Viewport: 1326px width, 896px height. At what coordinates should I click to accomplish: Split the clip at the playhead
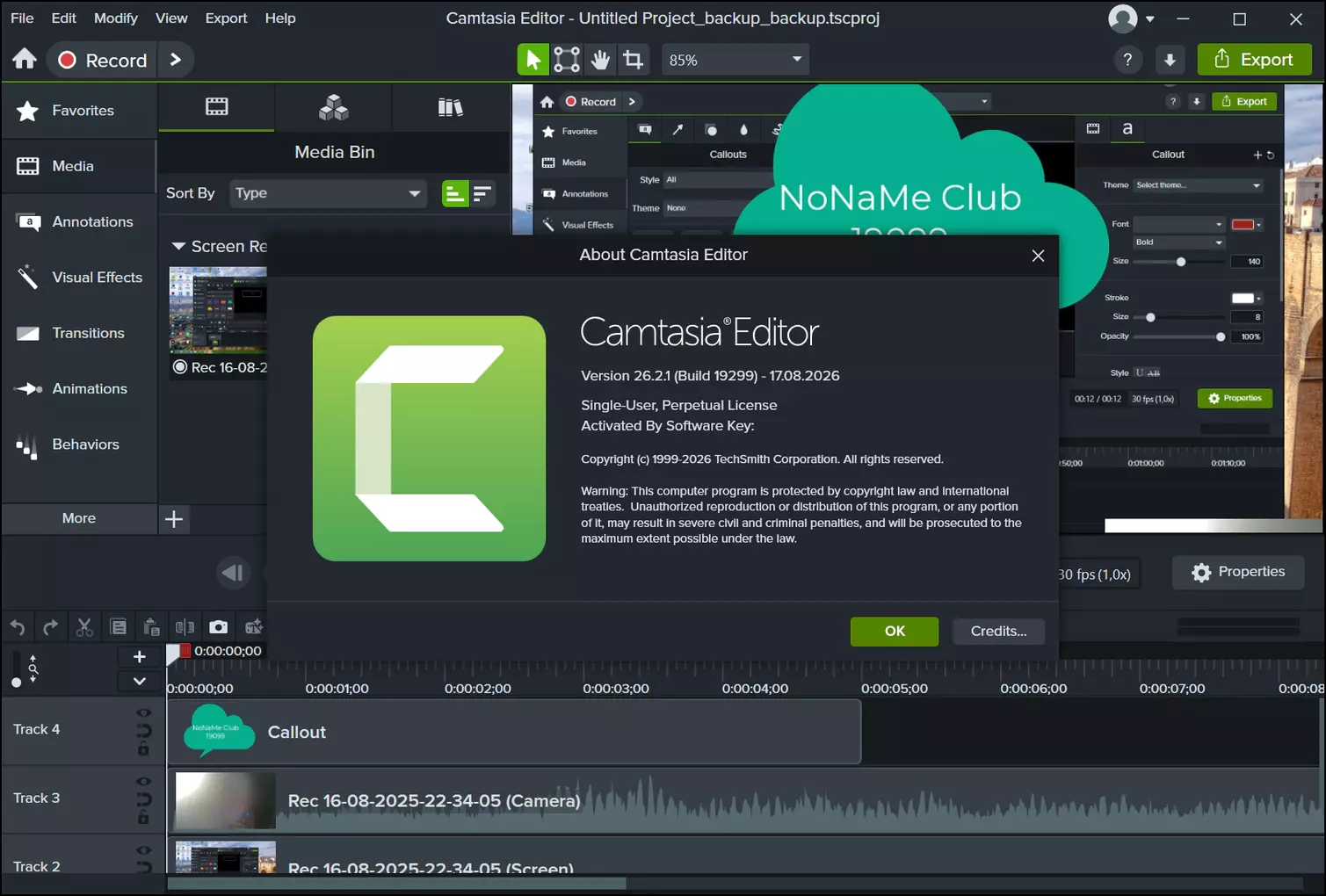185,627
